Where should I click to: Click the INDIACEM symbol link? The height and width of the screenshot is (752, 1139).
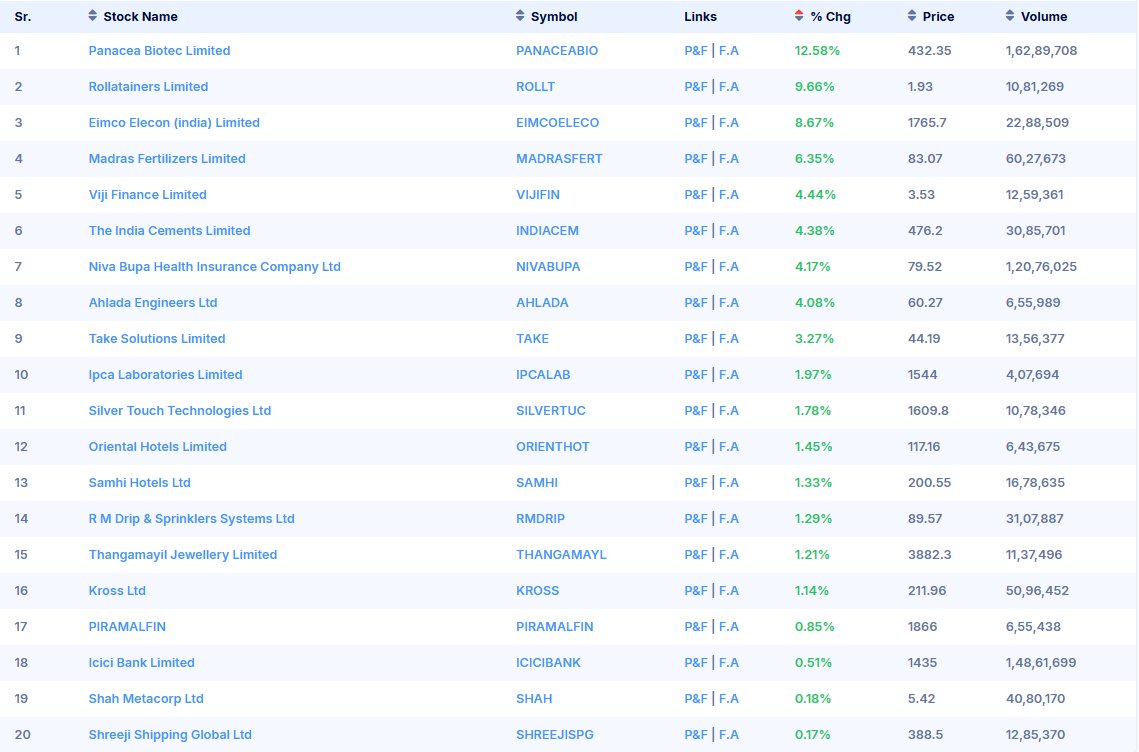pyautogui.click(x=547, y=230)
